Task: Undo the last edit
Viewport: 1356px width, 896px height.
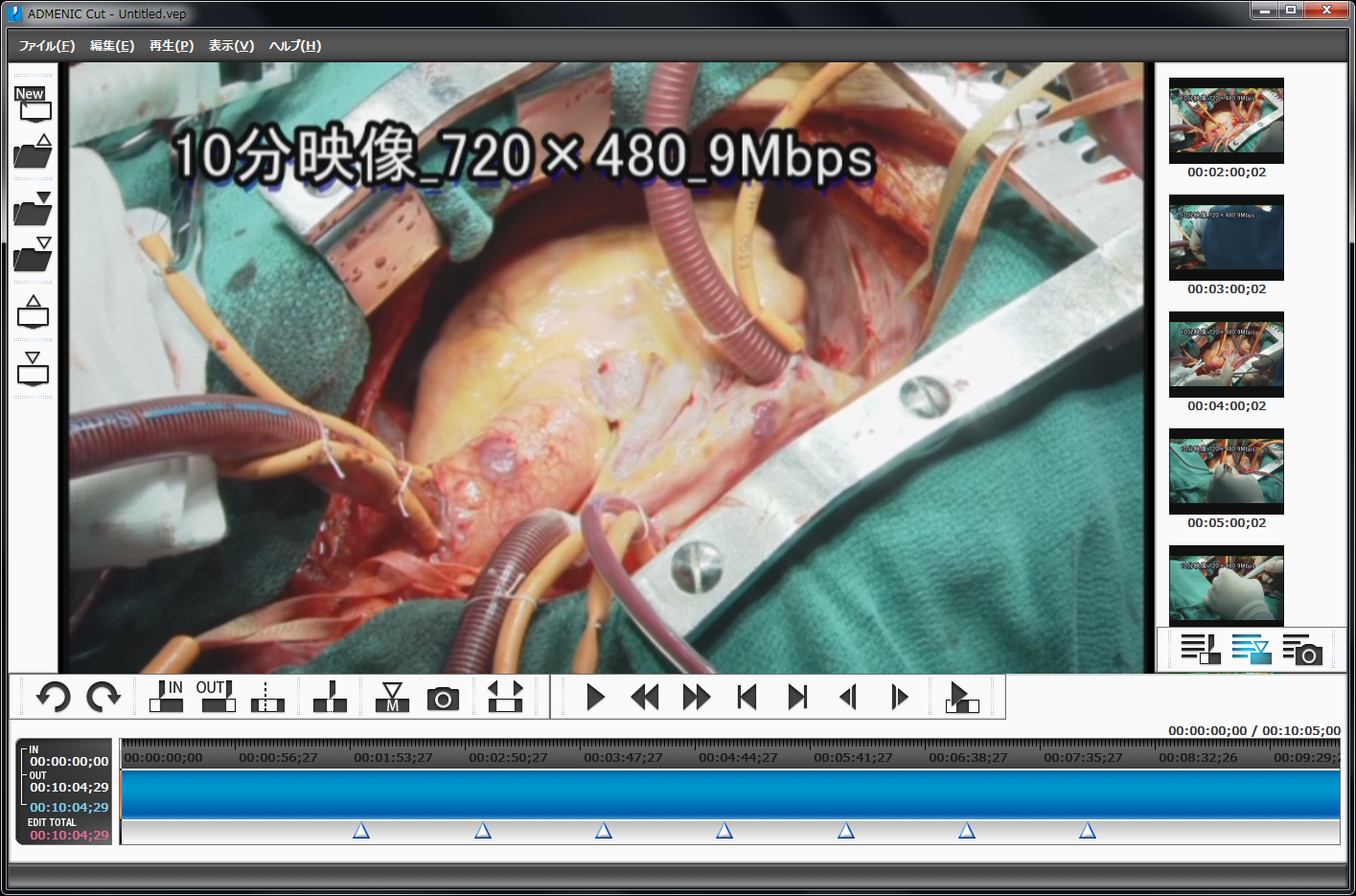Action: tap(54, 697)
